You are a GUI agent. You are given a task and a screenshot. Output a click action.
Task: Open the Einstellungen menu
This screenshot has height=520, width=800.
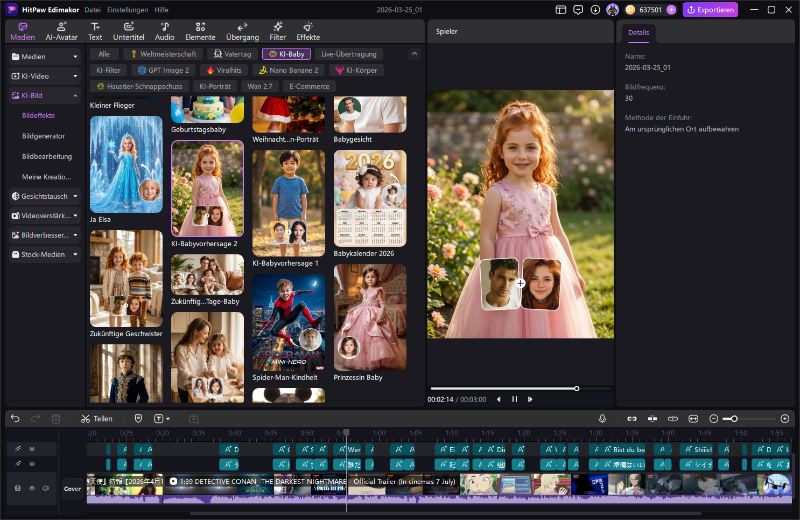128,10
